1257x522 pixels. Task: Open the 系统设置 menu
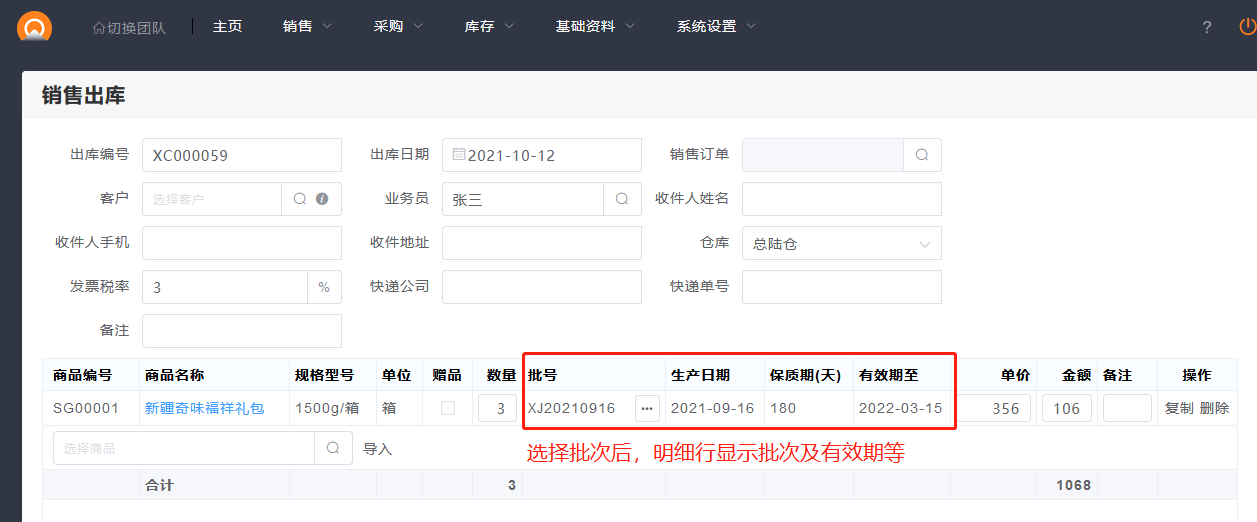coord(716,27)
